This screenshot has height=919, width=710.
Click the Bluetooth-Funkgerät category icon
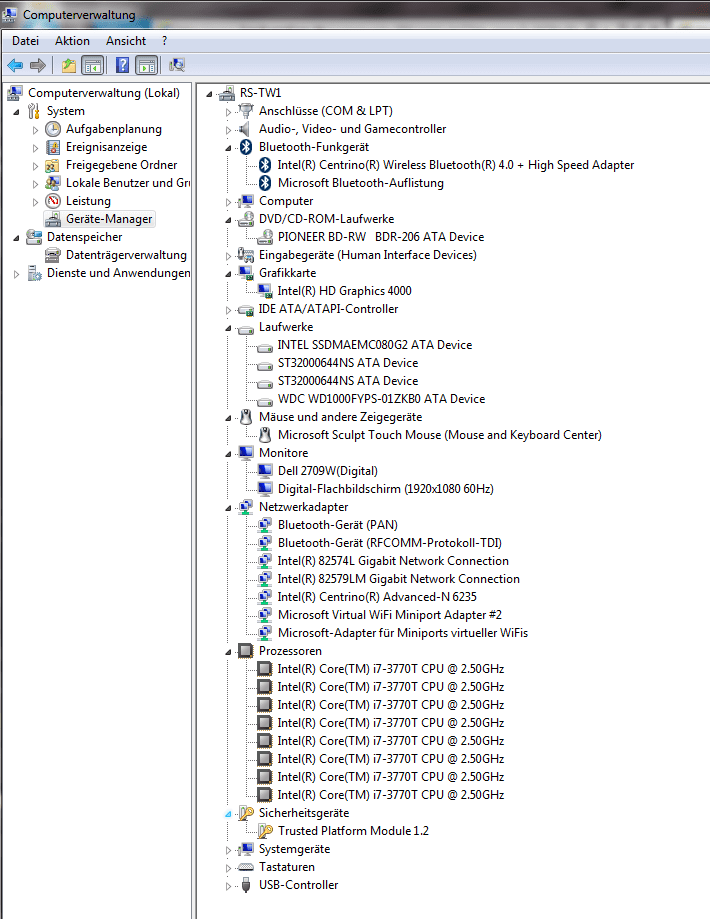coord(246,147)
